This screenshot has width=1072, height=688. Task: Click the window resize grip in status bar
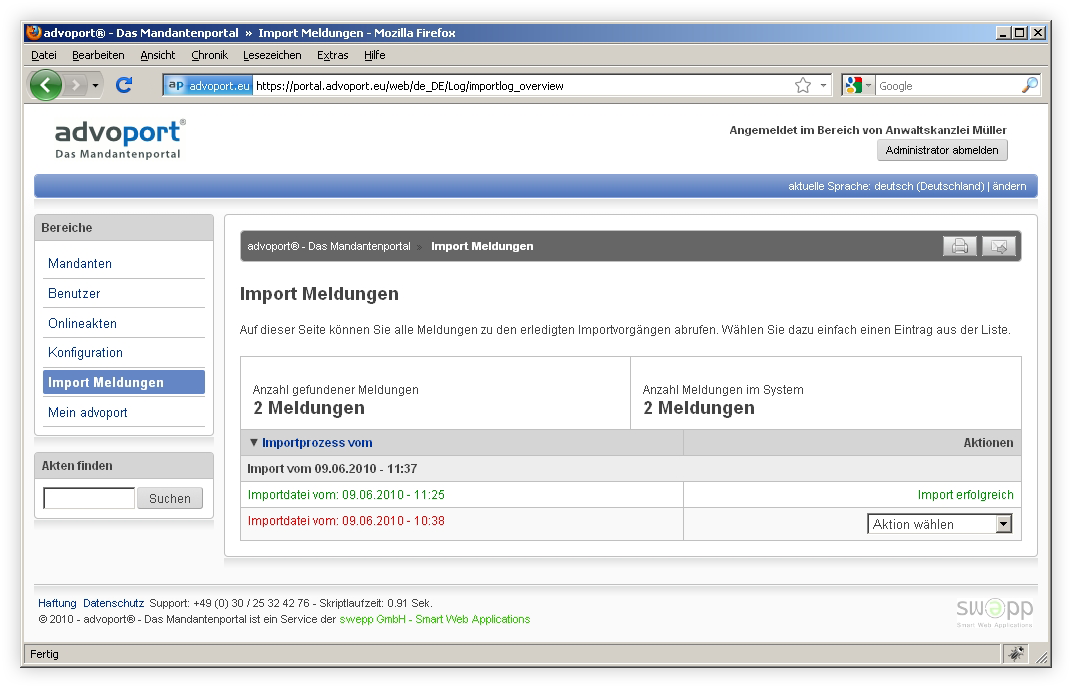1042,657
